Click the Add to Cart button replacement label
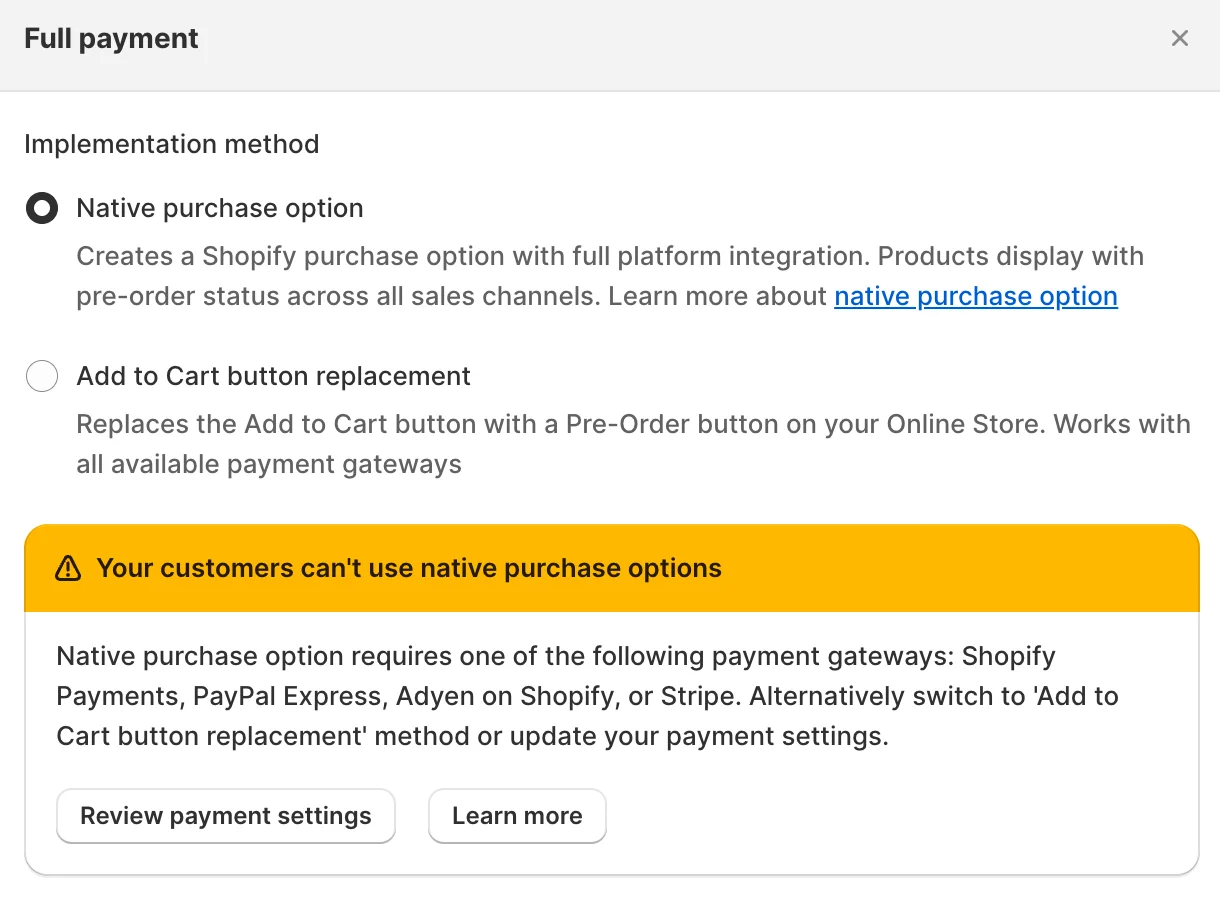 [x=273, y=376]
